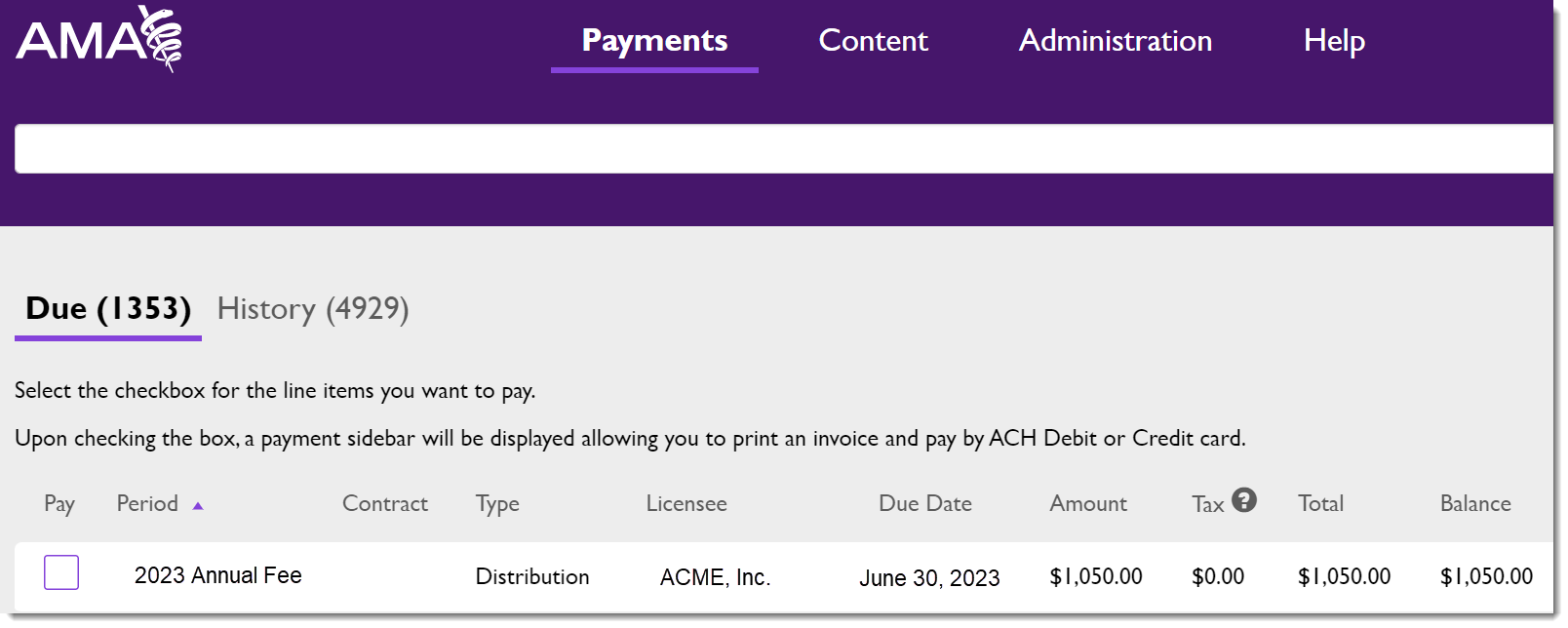Sort by the Type column header
1568x628 pixels.
point(497,504)
